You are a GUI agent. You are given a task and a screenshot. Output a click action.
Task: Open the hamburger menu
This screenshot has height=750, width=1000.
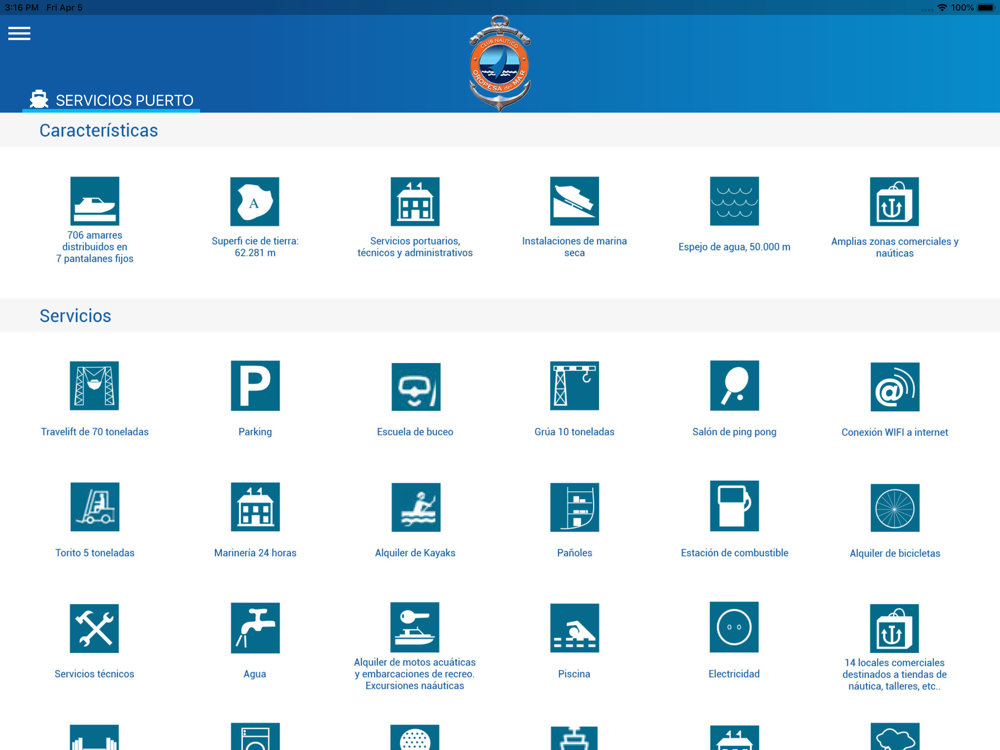point(19,33)
